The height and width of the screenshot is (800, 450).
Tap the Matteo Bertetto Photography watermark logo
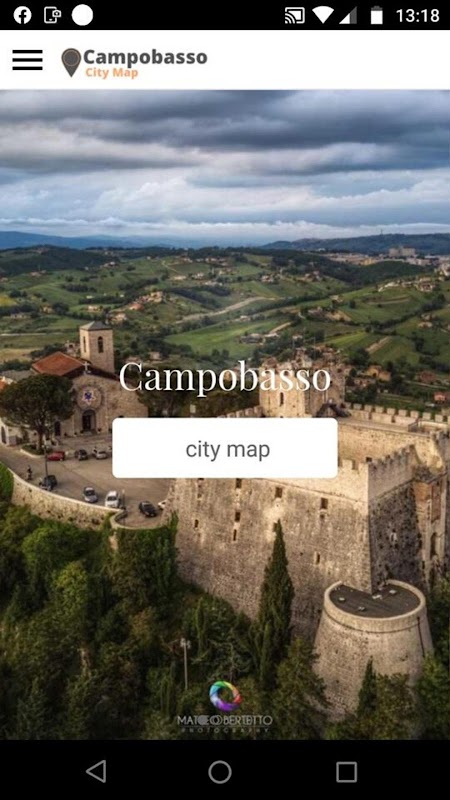225,708
